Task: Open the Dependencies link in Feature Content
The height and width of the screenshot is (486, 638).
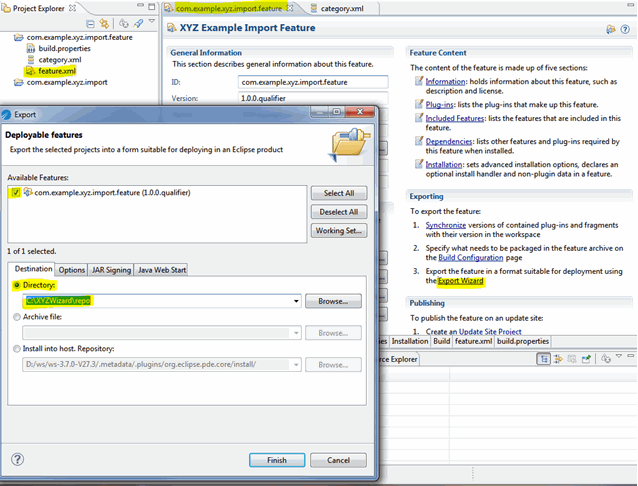Action: click(x=449, y=142)
